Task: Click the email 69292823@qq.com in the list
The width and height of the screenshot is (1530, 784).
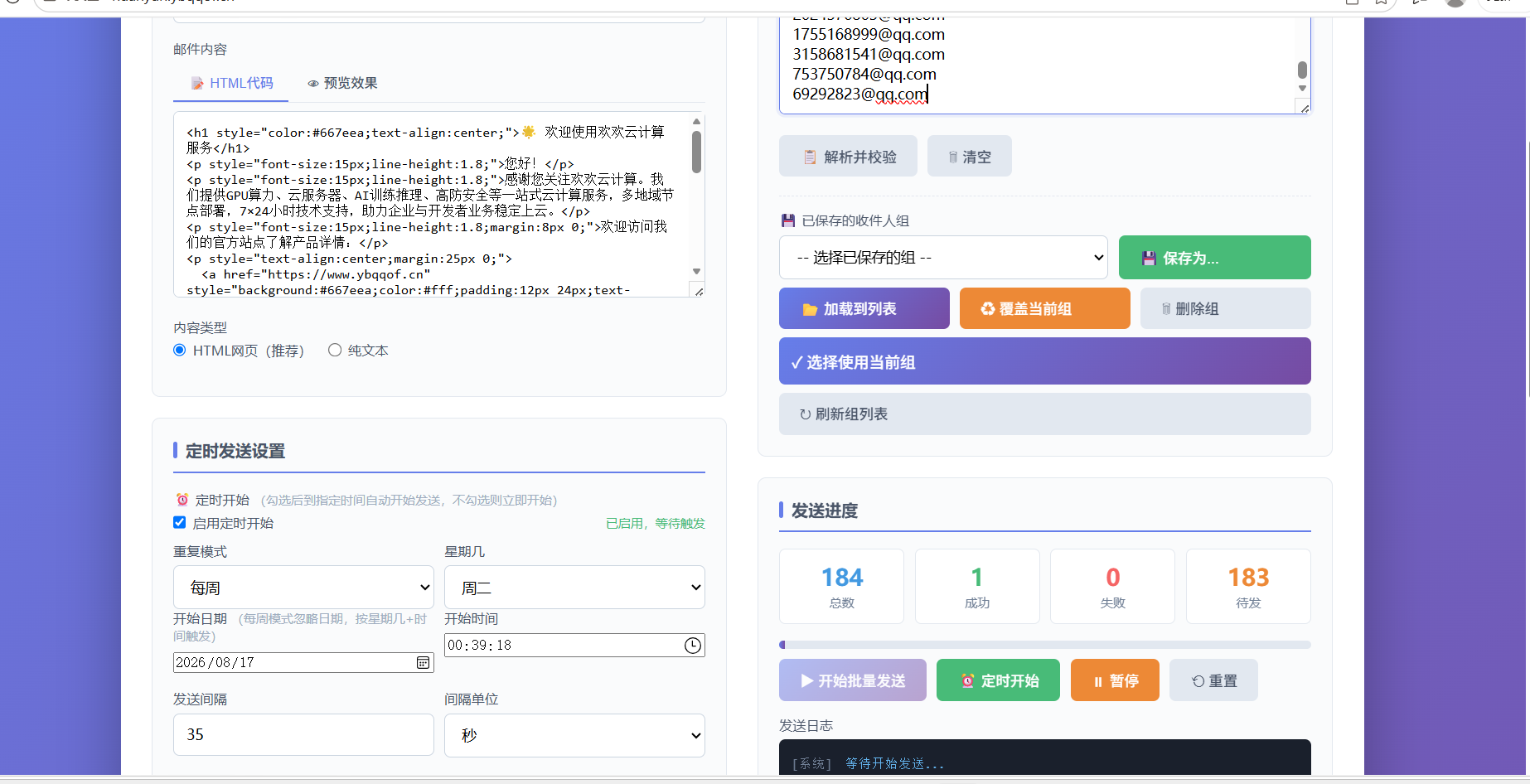Action: click(x=859, y=94)
